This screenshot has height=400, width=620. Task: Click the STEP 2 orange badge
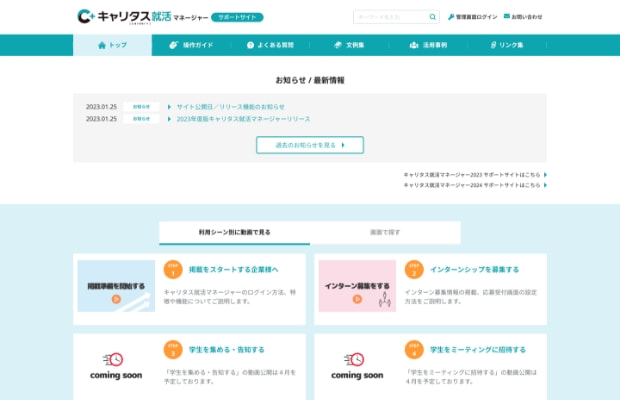click(x=414, y=269)
